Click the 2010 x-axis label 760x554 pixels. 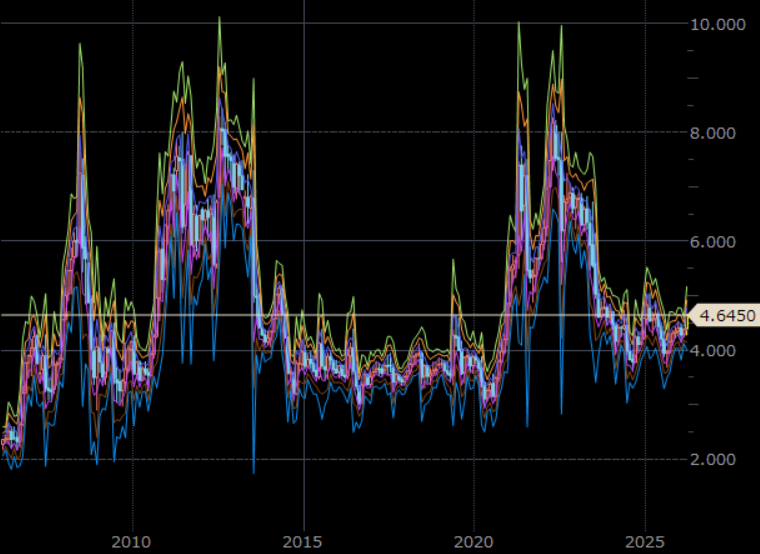(132, 541)
